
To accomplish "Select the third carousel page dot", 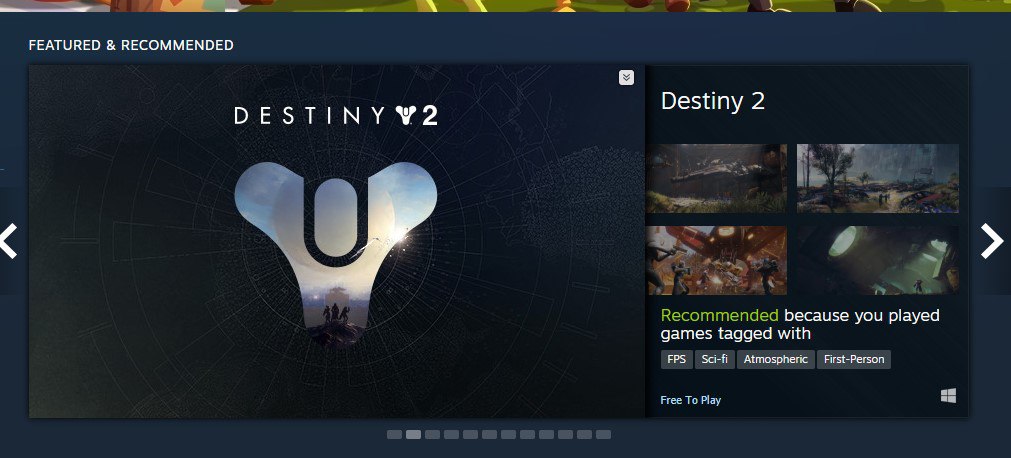I will point(433,435).
